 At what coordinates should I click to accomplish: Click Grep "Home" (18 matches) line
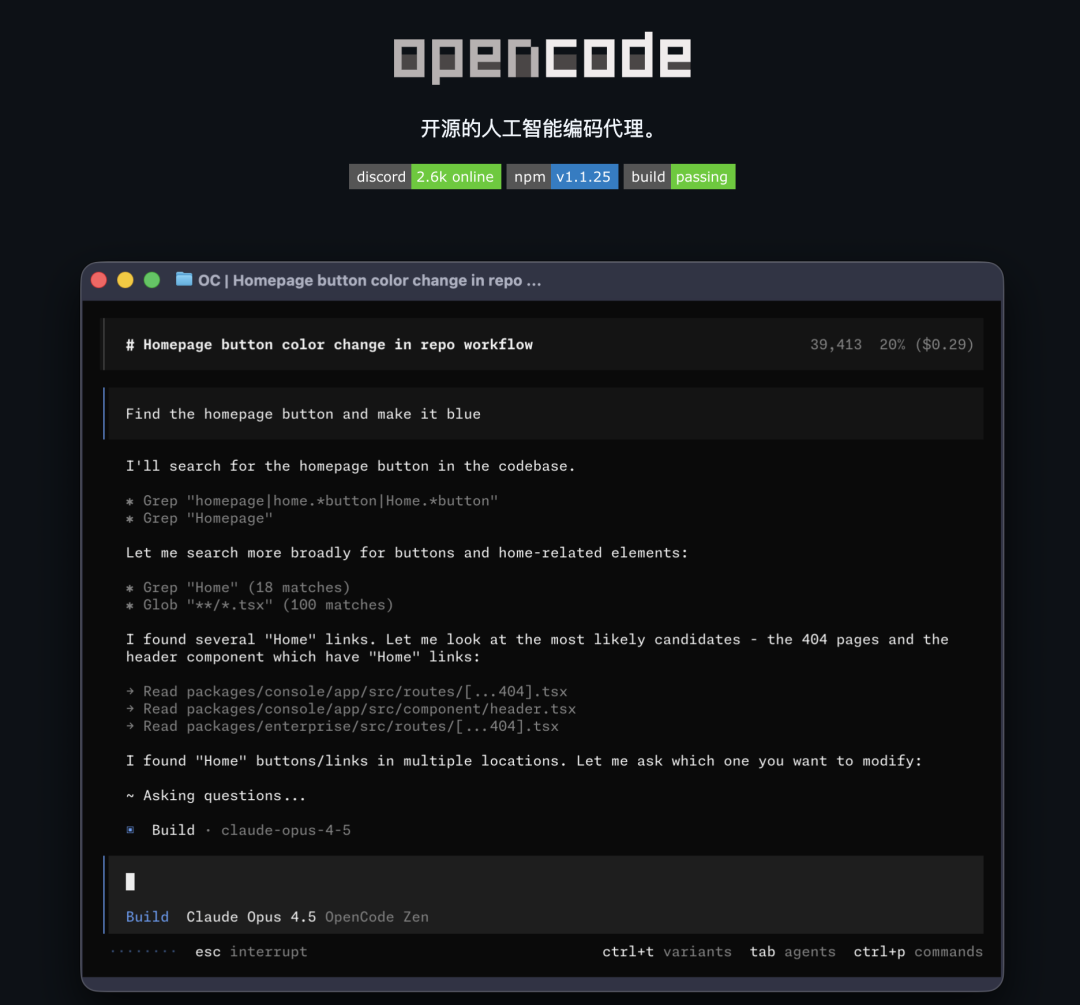coord(238,588)
